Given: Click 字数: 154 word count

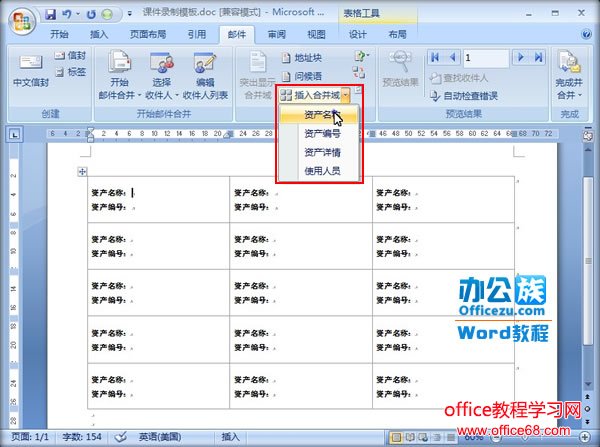Looking at the screenshot, I should pyautogui.click(x=82, y=437).
